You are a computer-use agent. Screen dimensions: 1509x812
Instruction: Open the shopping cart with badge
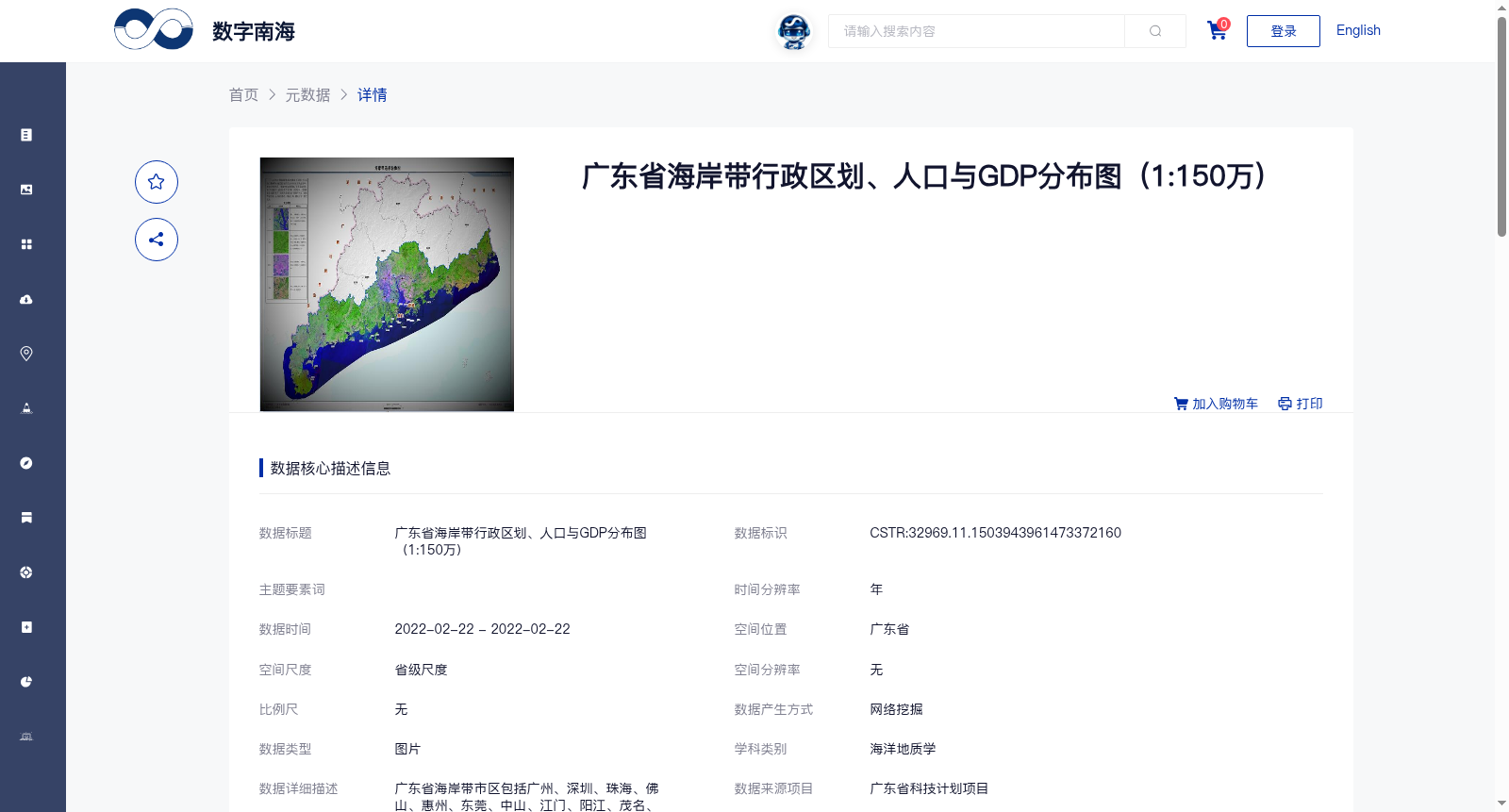(x=1218, y=30)
